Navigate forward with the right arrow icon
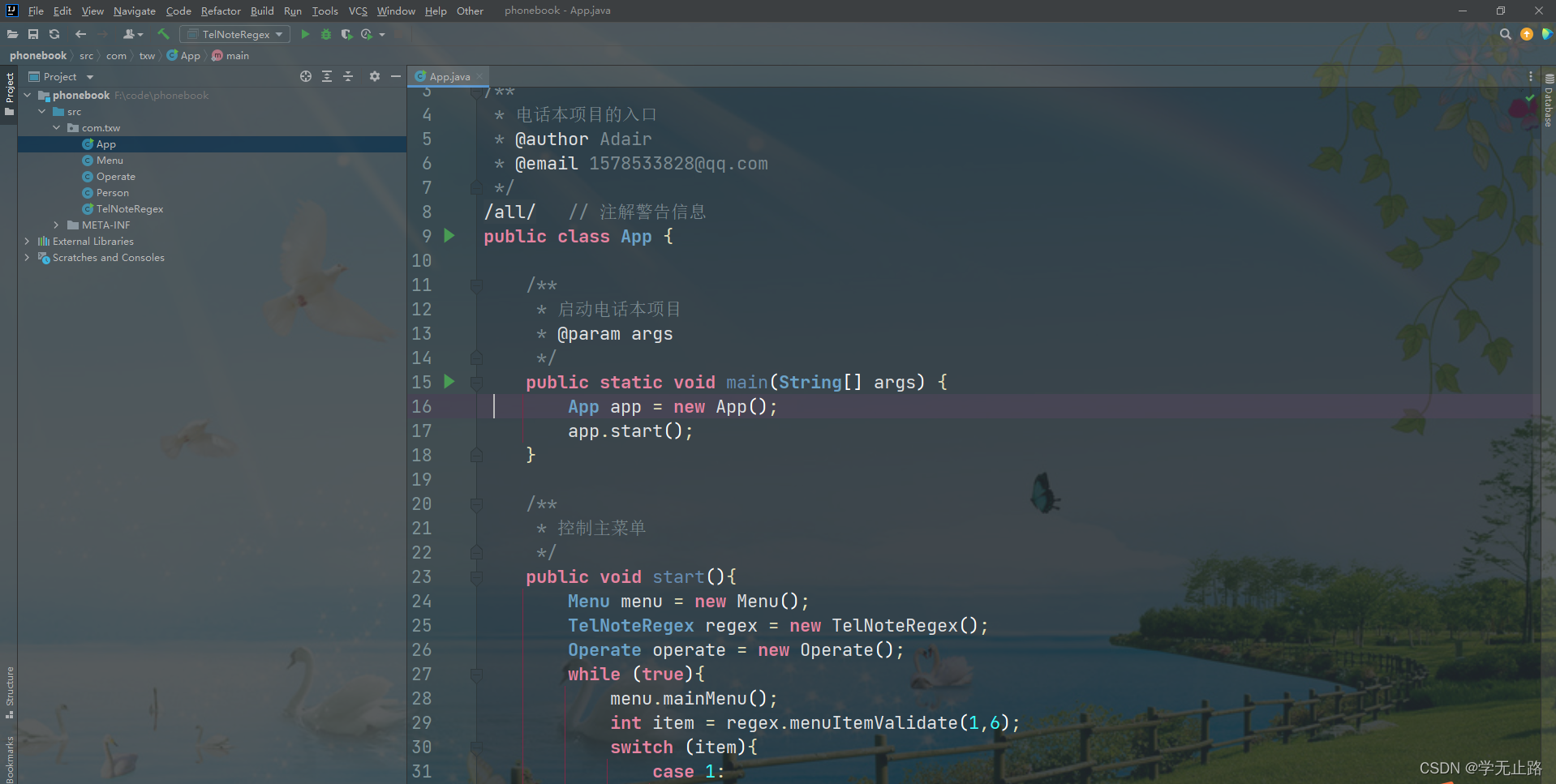The height and width of the screenshot is (784, 1556). [x=102, y=34]
